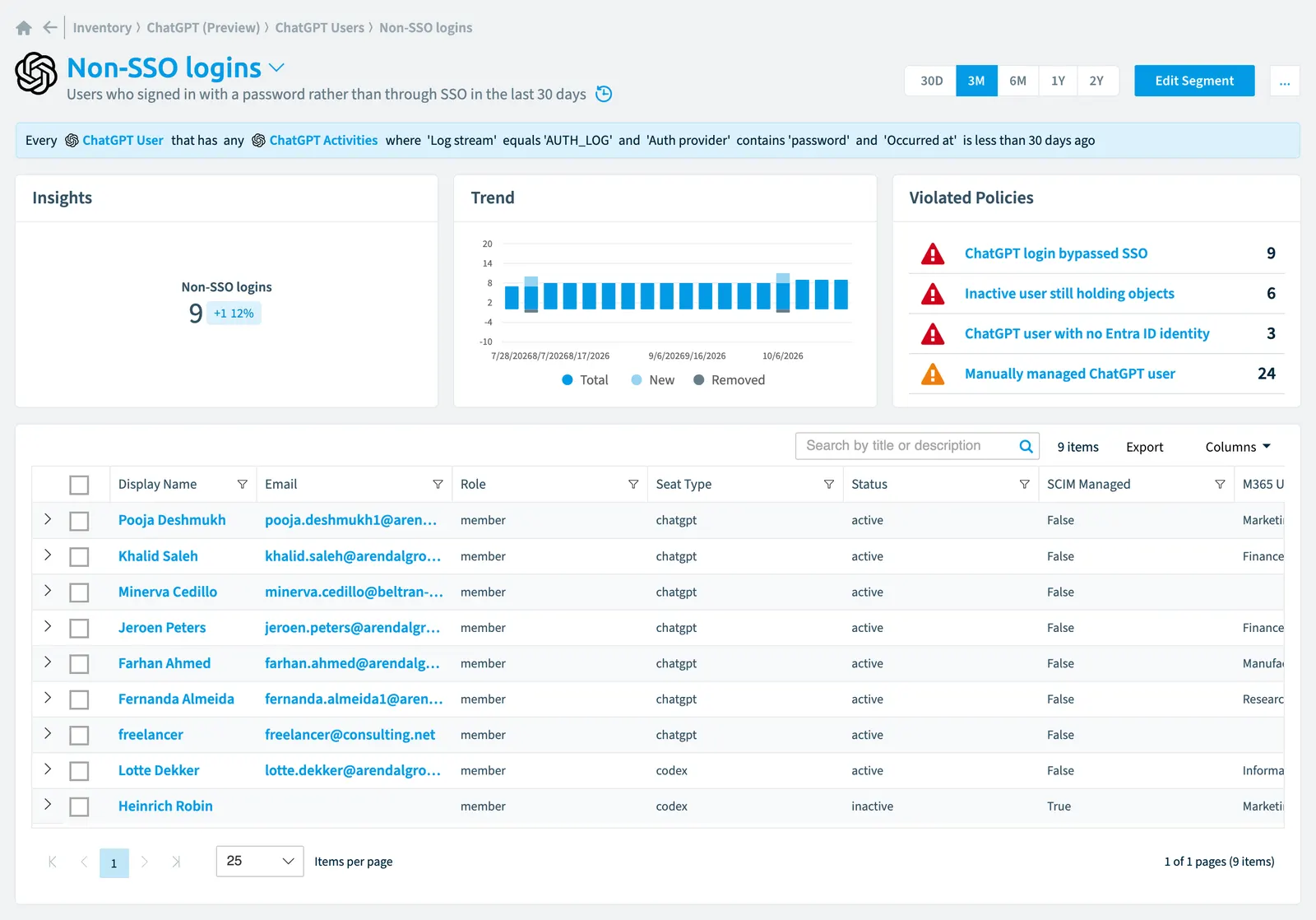This screenshot has height=920, width=1316.
Task: Click the search magnifier icon
Action: (x=1026, y=446)
